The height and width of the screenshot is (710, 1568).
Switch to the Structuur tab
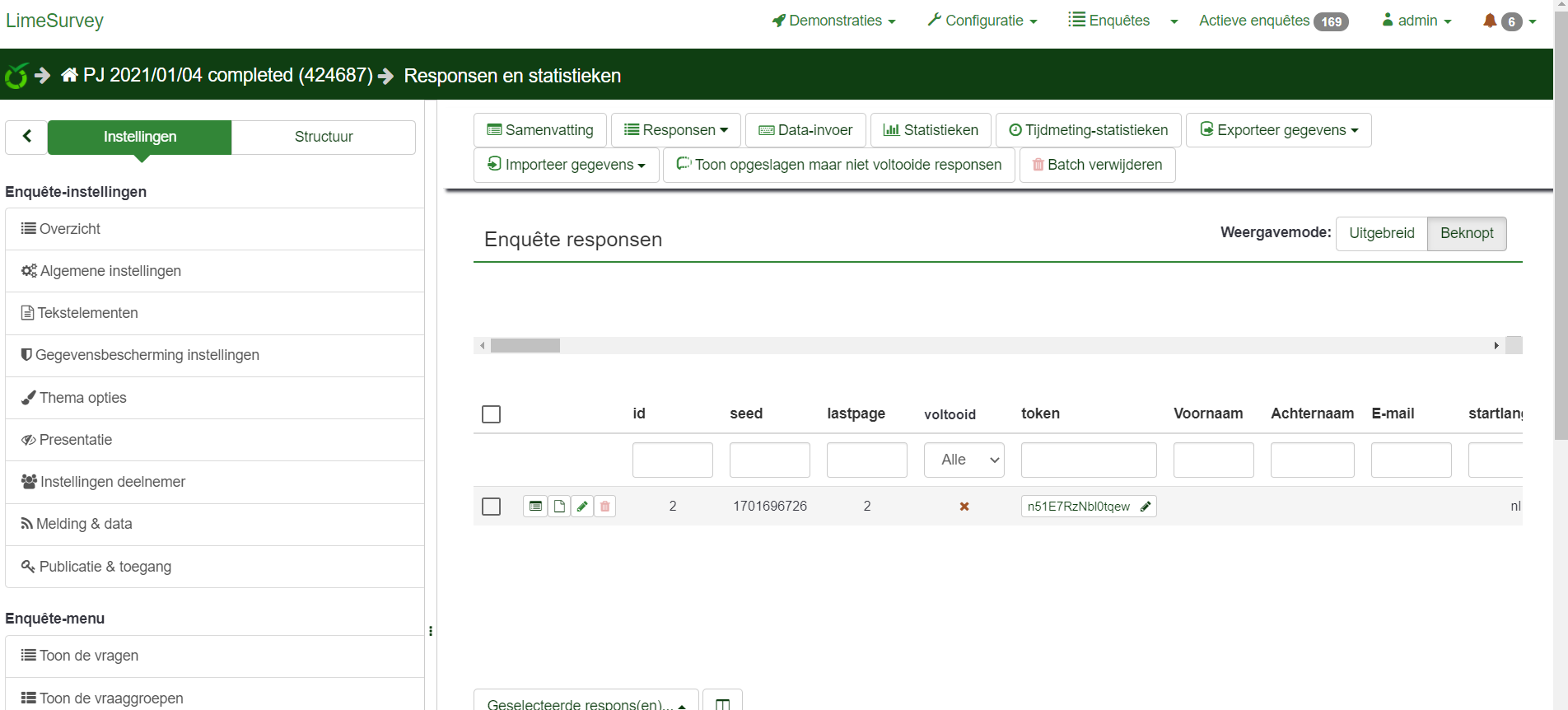[x=324, y=137]
